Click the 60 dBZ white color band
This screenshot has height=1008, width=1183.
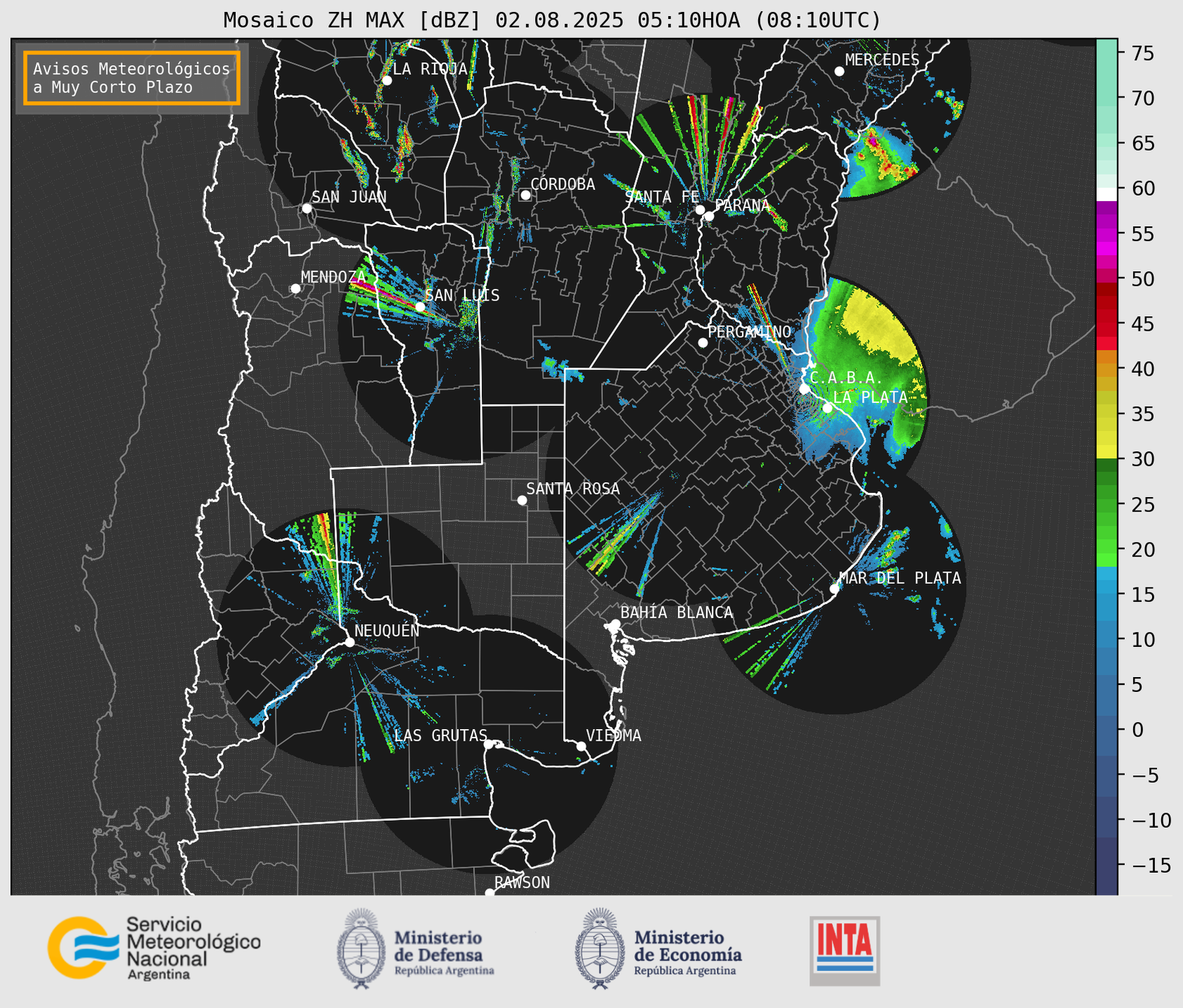click(x=1107, y=194)
